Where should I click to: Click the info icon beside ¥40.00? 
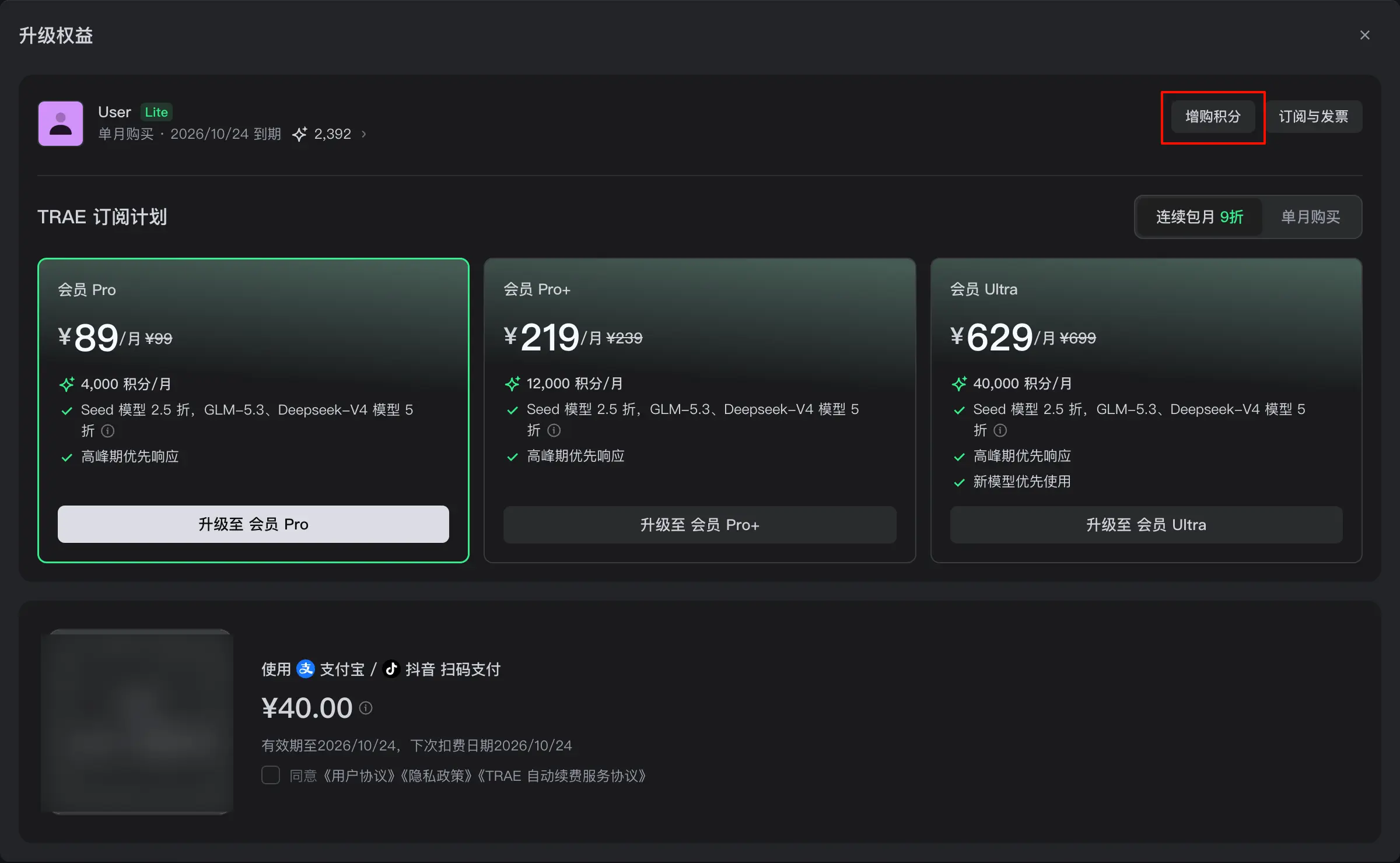point(366,708)
